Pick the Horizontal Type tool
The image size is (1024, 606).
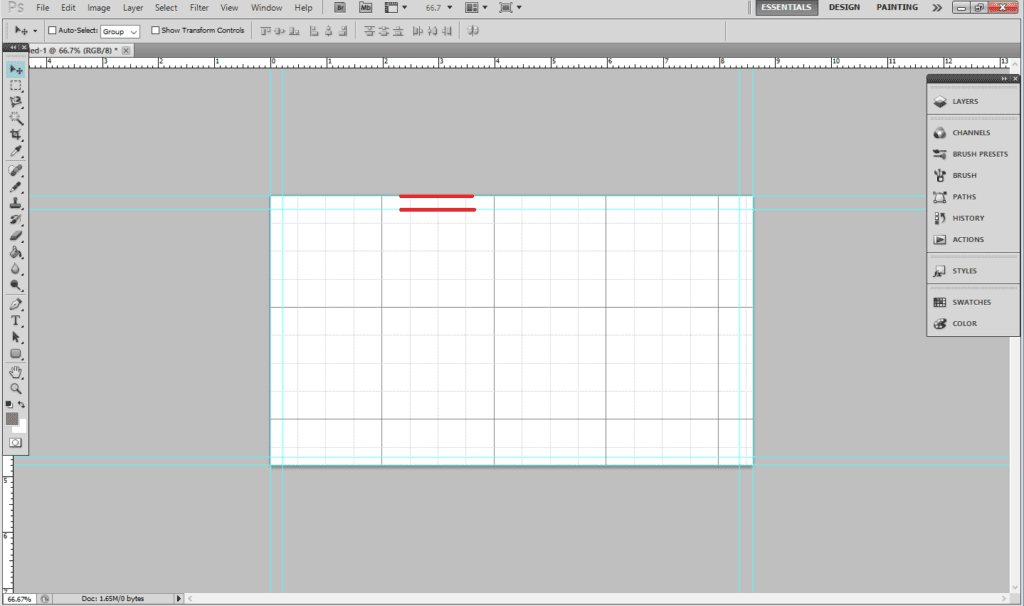16,321
